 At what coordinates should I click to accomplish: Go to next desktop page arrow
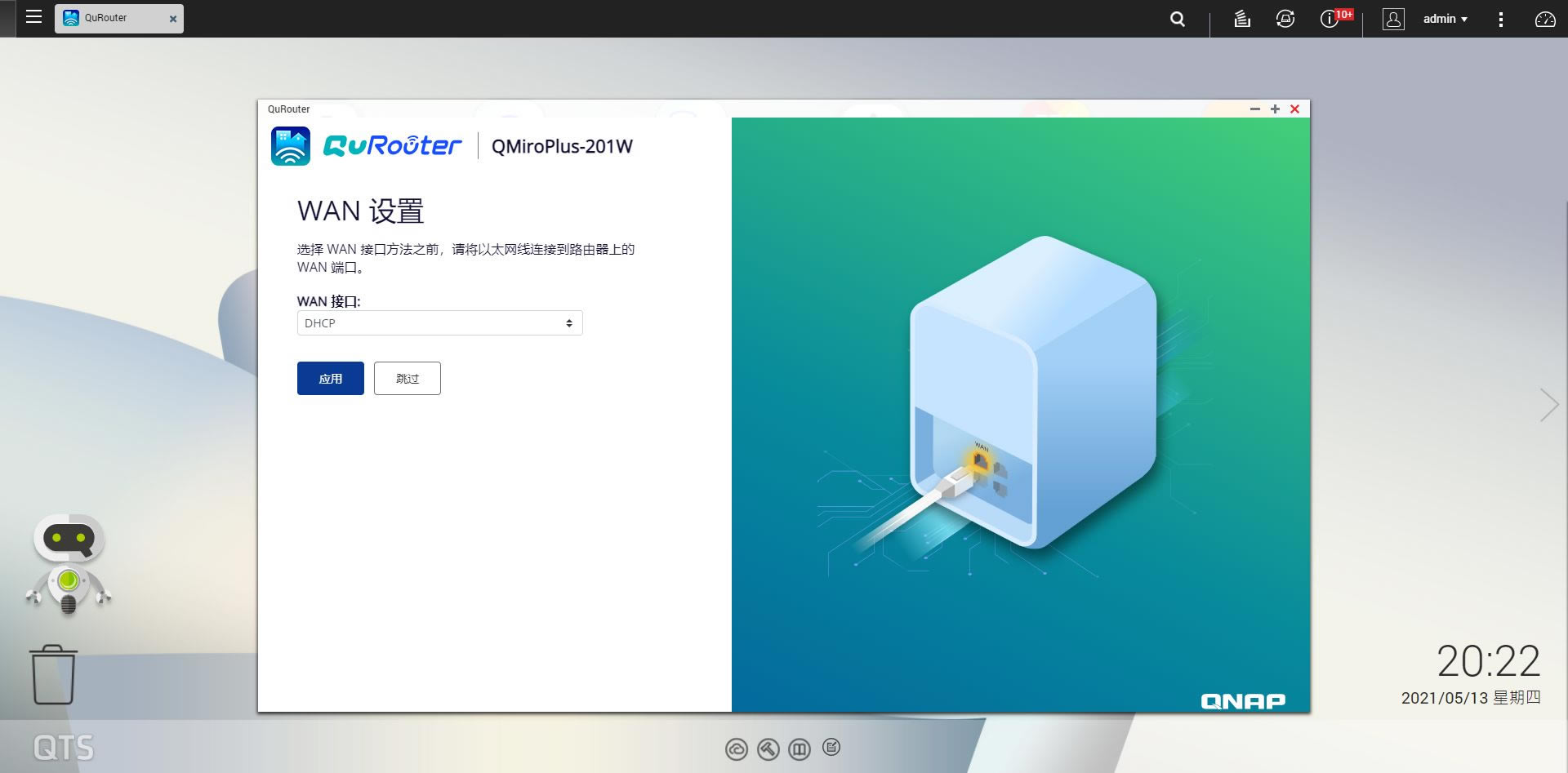1548,405
